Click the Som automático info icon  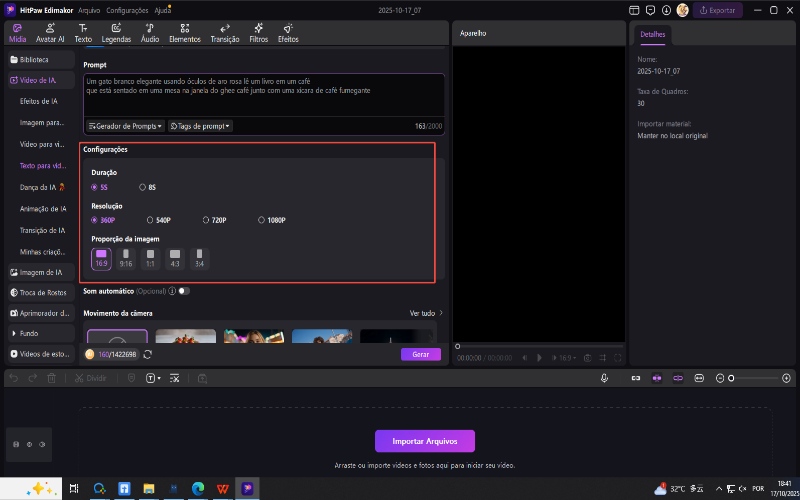(x=172, y=291)
